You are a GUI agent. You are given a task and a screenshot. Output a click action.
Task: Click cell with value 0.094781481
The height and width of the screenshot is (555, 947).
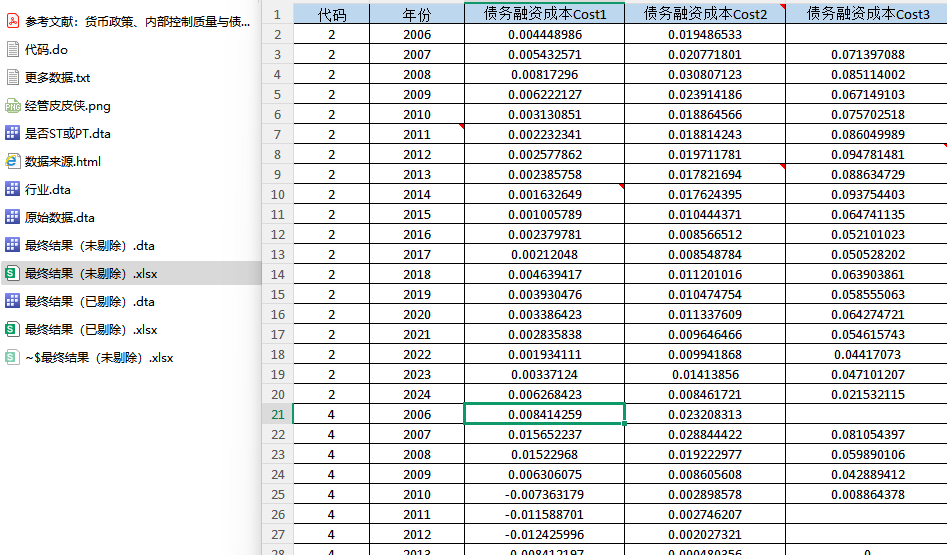coord(867,154)
